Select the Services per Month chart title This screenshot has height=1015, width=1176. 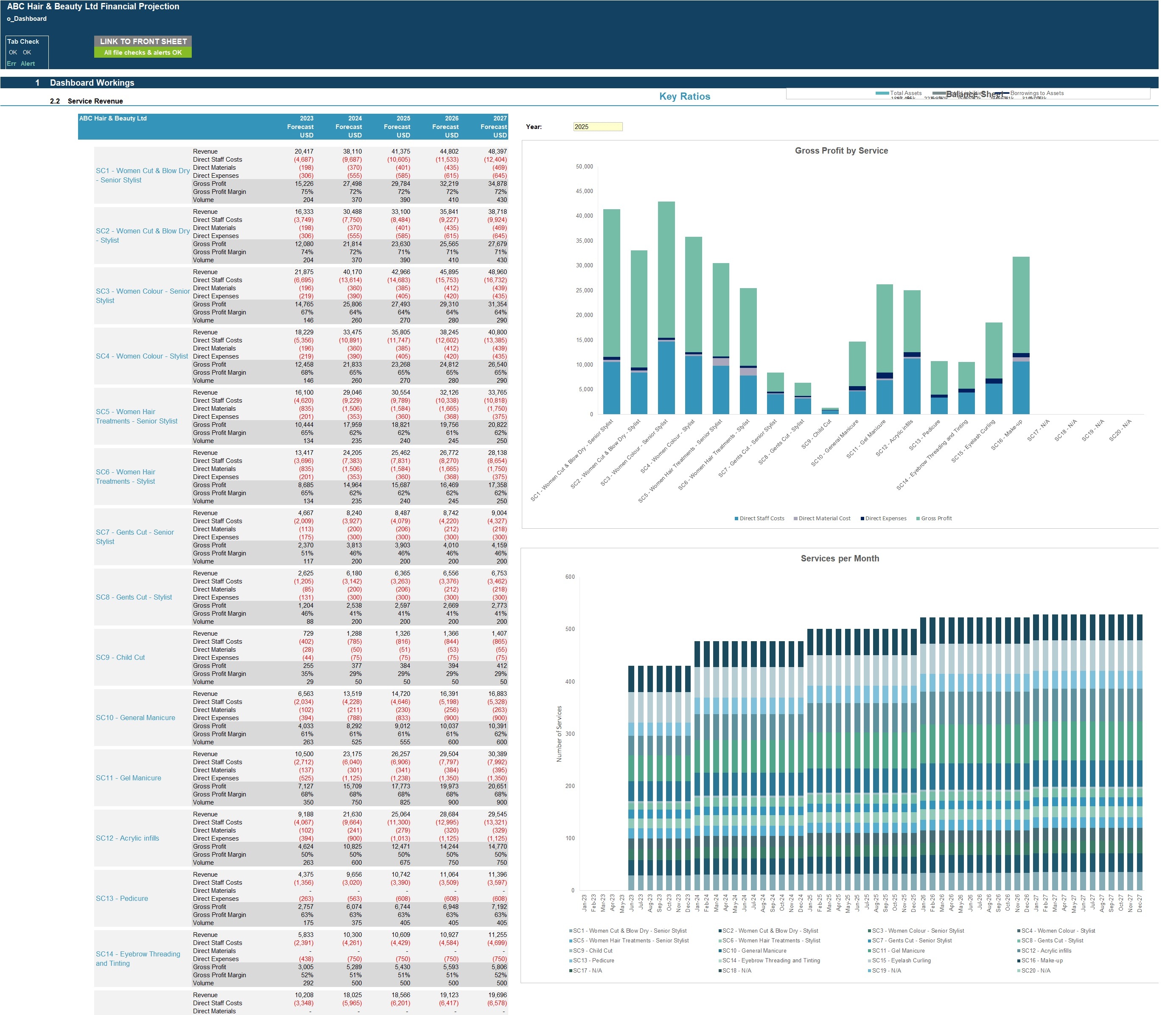tap(840, 558)
